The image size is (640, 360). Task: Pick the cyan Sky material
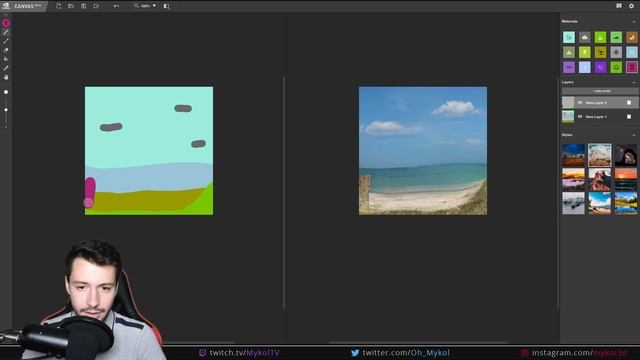pos(569,37)
